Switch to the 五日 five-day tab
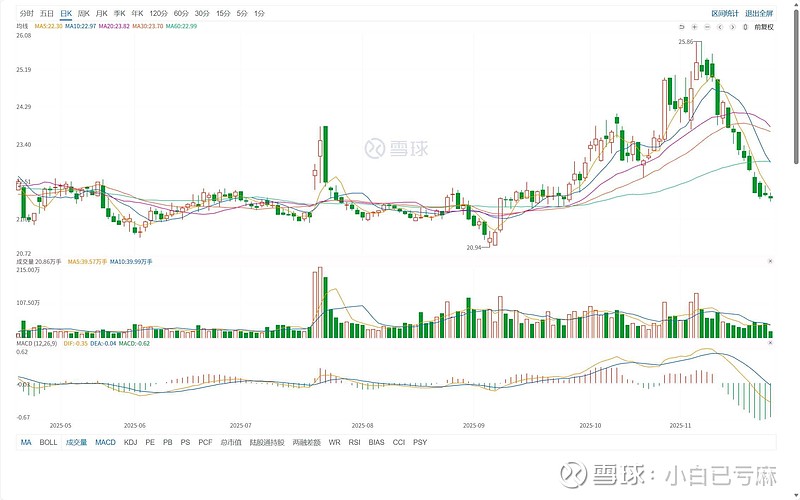The width and height of the screenshot is (800, 500). pyautogui.click(x=46, y=13)
